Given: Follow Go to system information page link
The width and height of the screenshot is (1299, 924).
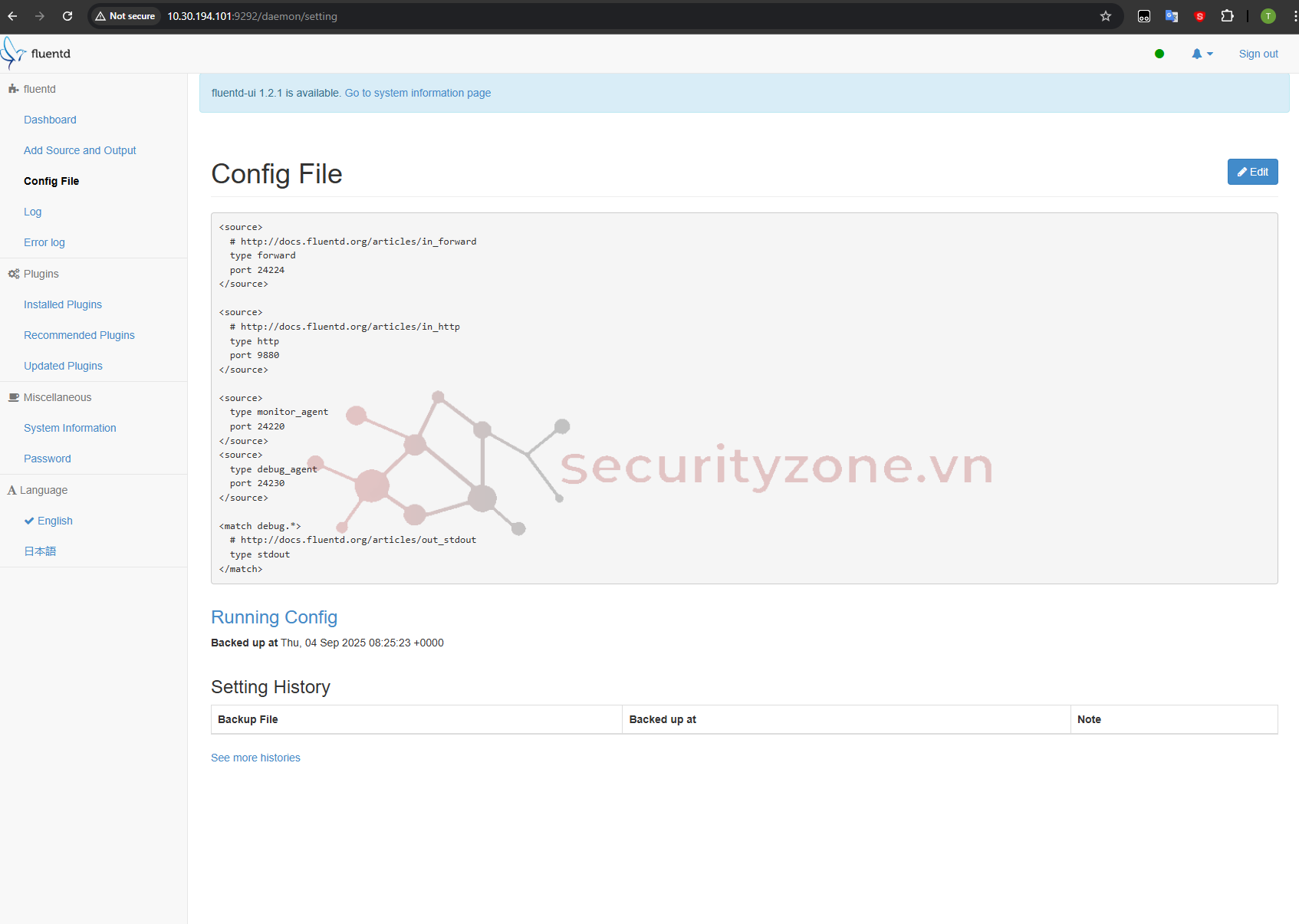Looking at the screenshot, I should [418, 93].
